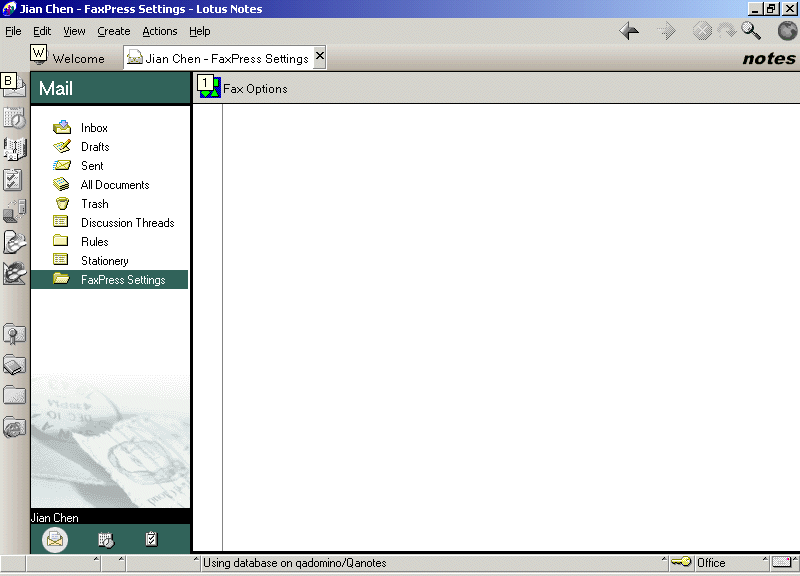Open the Create menu
This screenshot has width=800, height=576.
(x=113, y=31)
